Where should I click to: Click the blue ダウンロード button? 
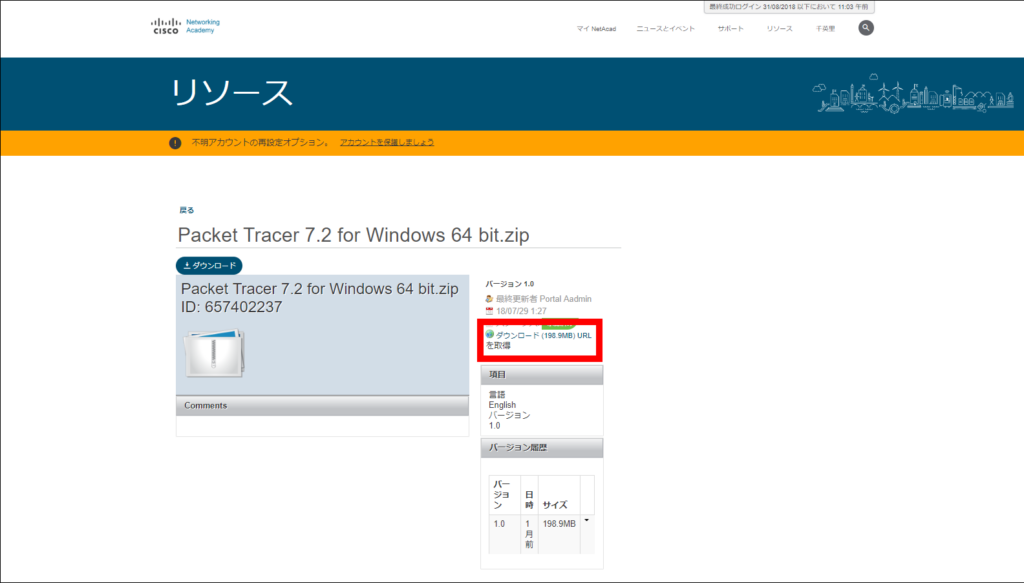click(209, 266)
